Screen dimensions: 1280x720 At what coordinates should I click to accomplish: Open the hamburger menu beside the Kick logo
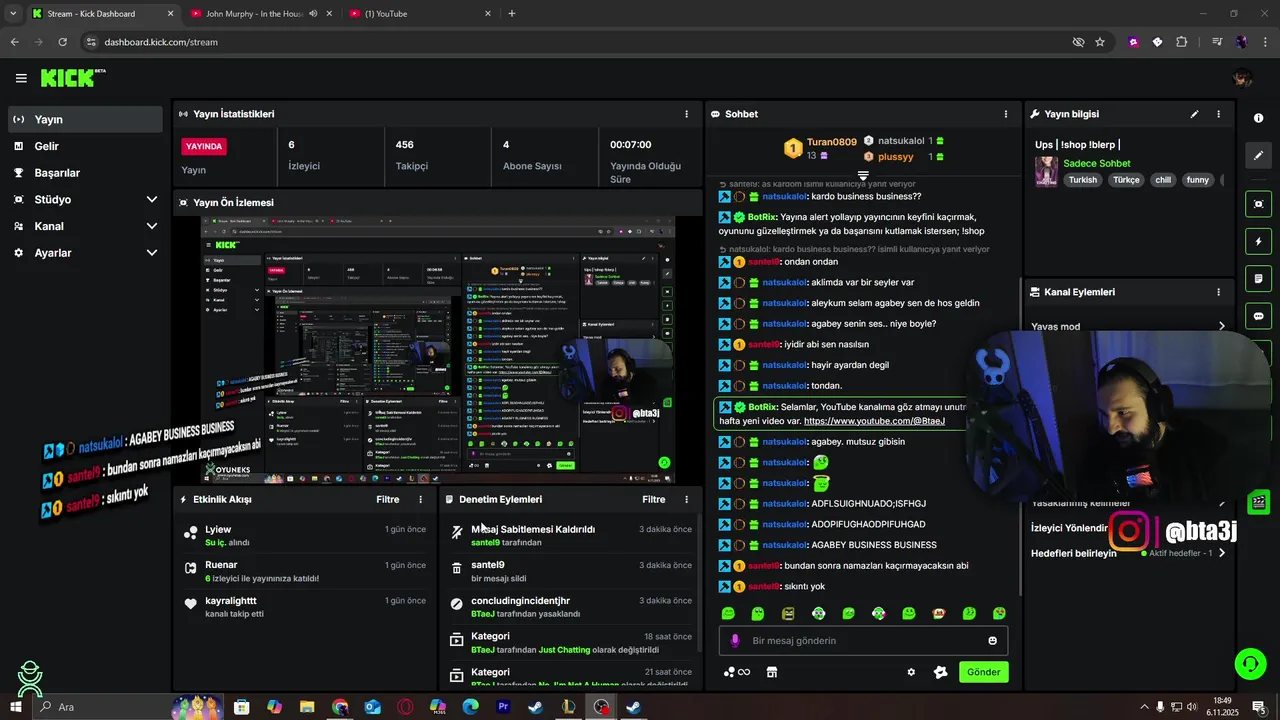(x=21, y=78)
